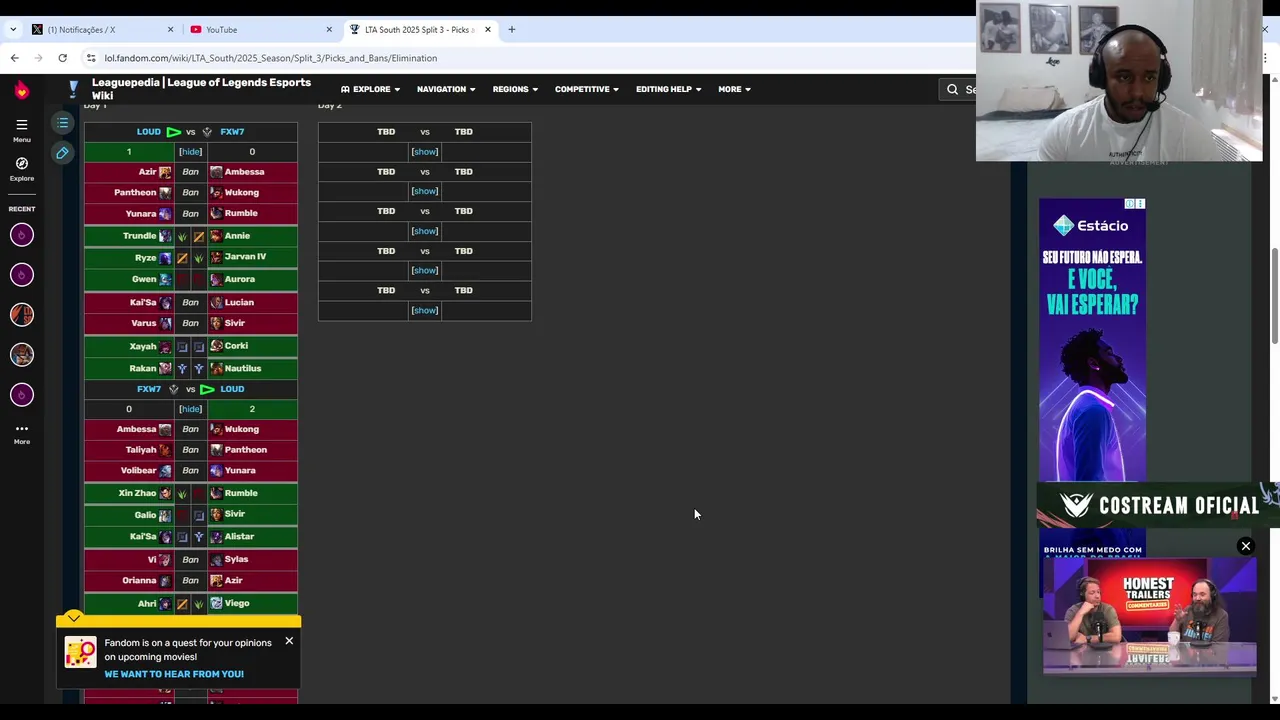Open the FXW7 link in second game header
Viewport: 1280px width, 720px height.
[148, 389]
